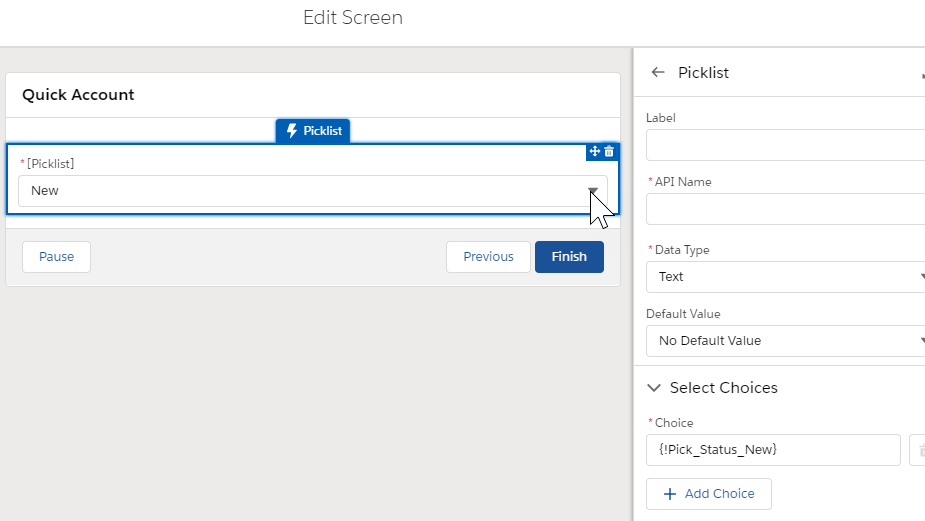Delete the Picklist component with the trash icon
This screenshot has height=521, width=925.
click(x=609, y=151)
